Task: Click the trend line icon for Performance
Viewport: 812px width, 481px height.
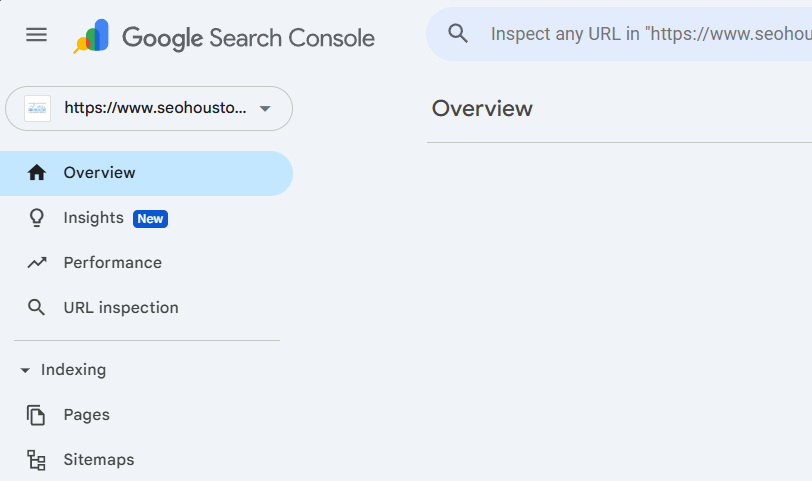Action: (x=37, y=263)
